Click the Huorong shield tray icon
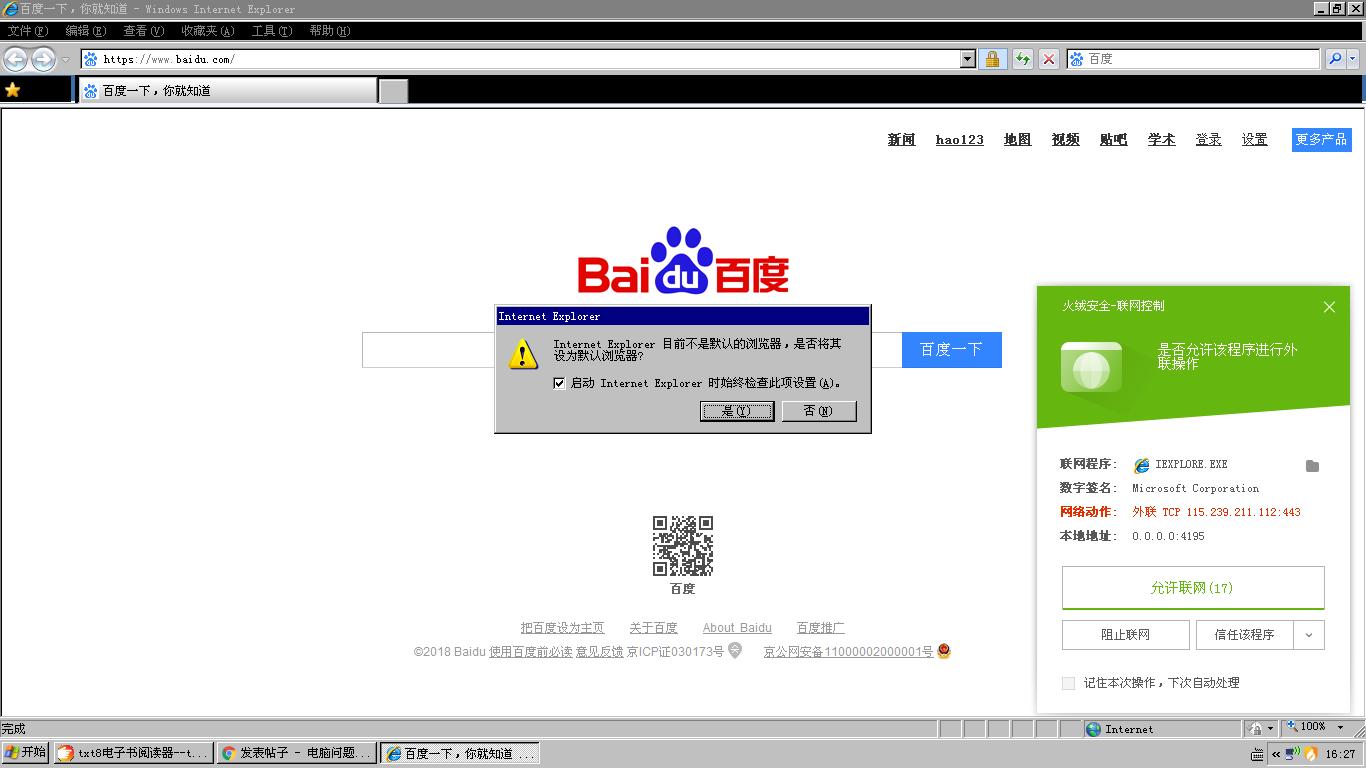 click(1311, 753)
